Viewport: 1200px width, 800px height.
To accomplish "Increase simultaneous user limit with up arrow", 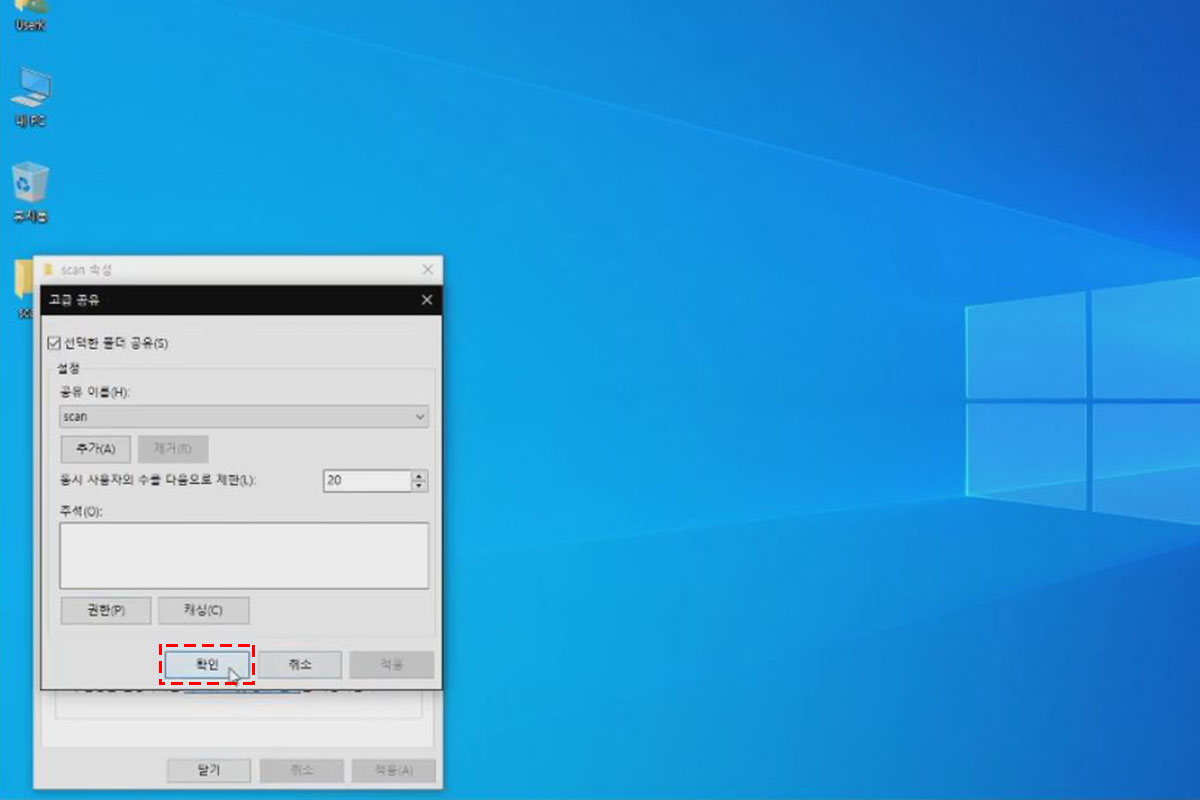I will tap(419, 475).
